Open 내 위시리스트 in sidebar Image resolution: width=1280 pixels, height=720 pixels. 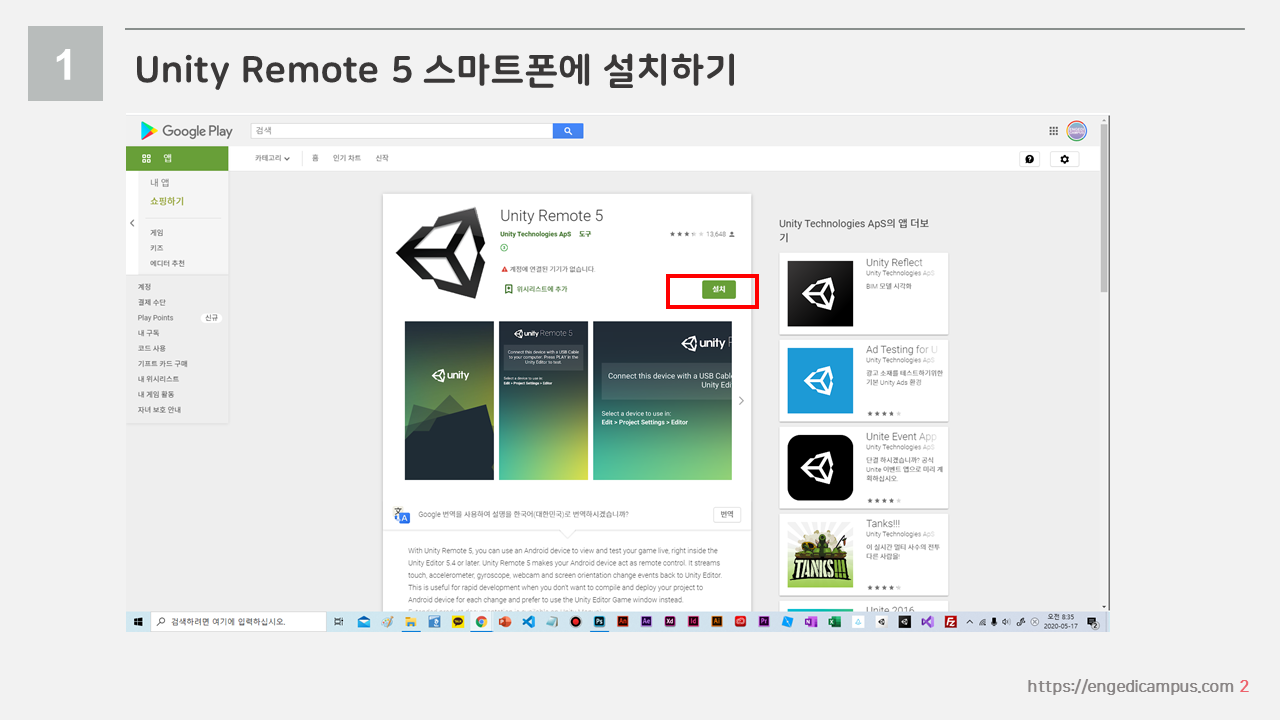pos(158,379)
